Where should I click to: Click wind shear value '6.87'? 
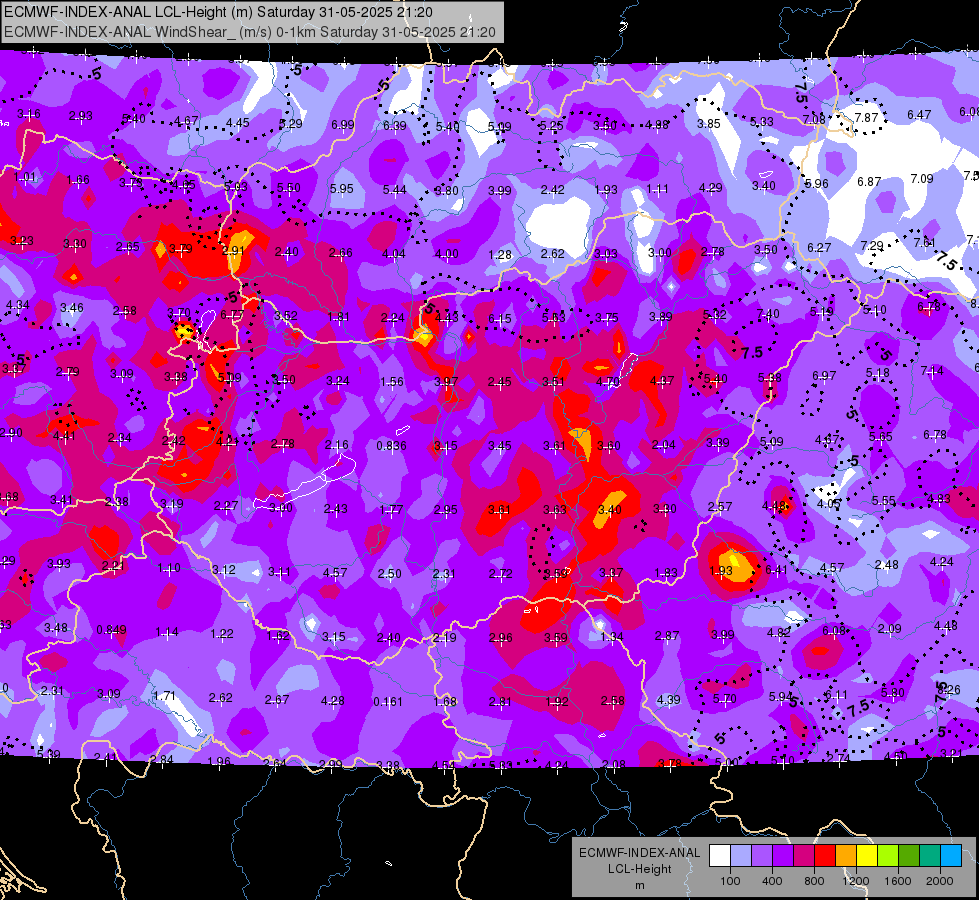868,181
